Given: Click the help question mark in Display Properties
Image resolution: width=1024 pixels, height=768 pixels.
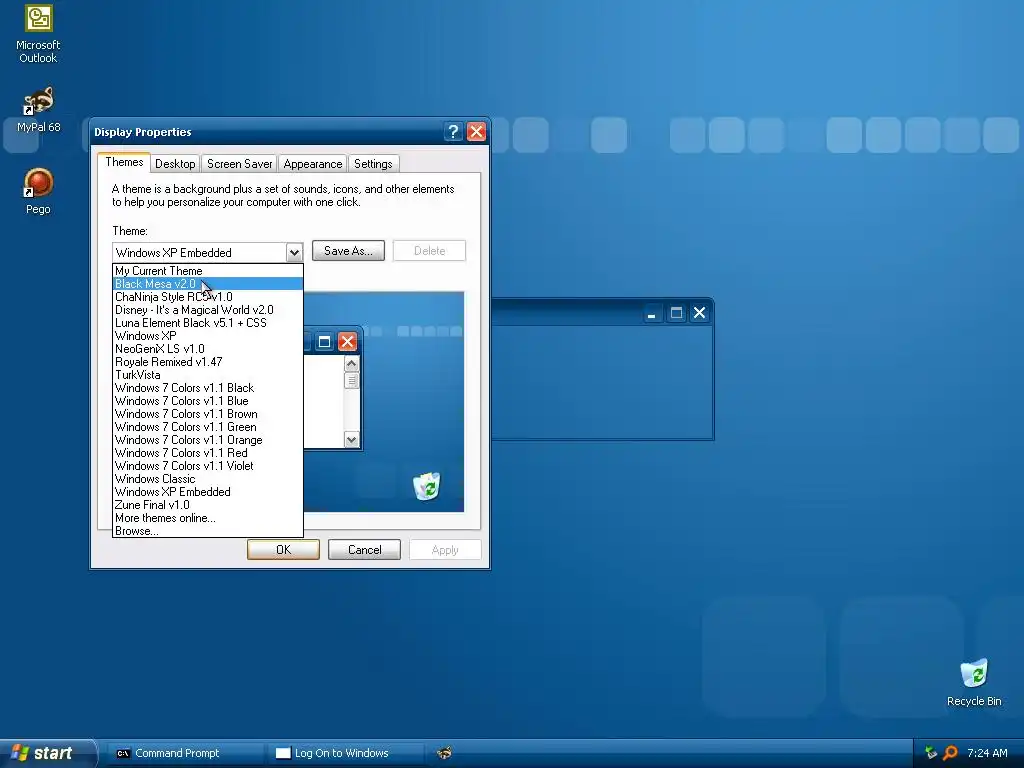Looking at the screenshot, I should (x=453, y=131).
